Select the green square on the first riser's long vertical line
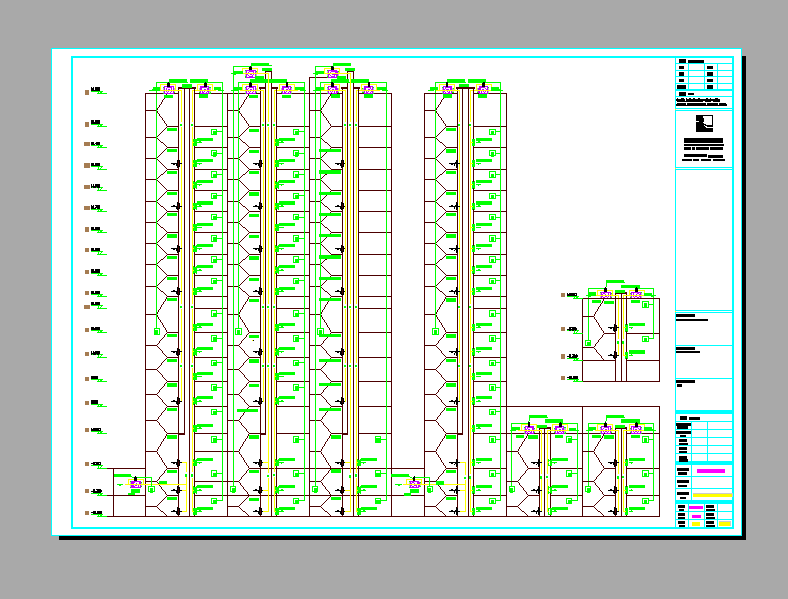The height and width of the screenshot is (599, 788). (x=156, y=331)
